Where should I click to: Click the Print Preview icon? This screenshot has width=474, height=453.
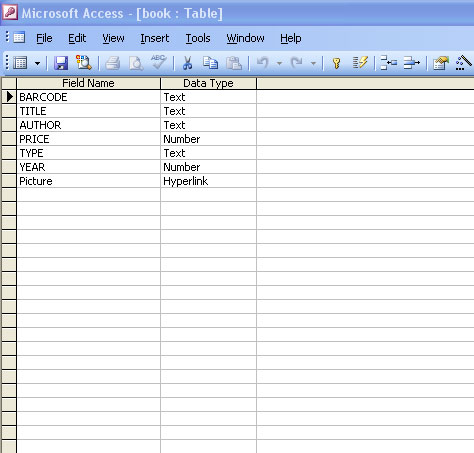(x=136, y=63)
